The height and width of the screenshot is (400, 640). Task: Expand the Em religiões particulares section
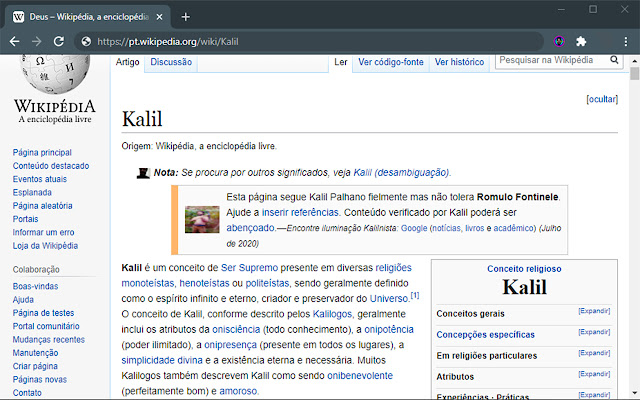594,353
